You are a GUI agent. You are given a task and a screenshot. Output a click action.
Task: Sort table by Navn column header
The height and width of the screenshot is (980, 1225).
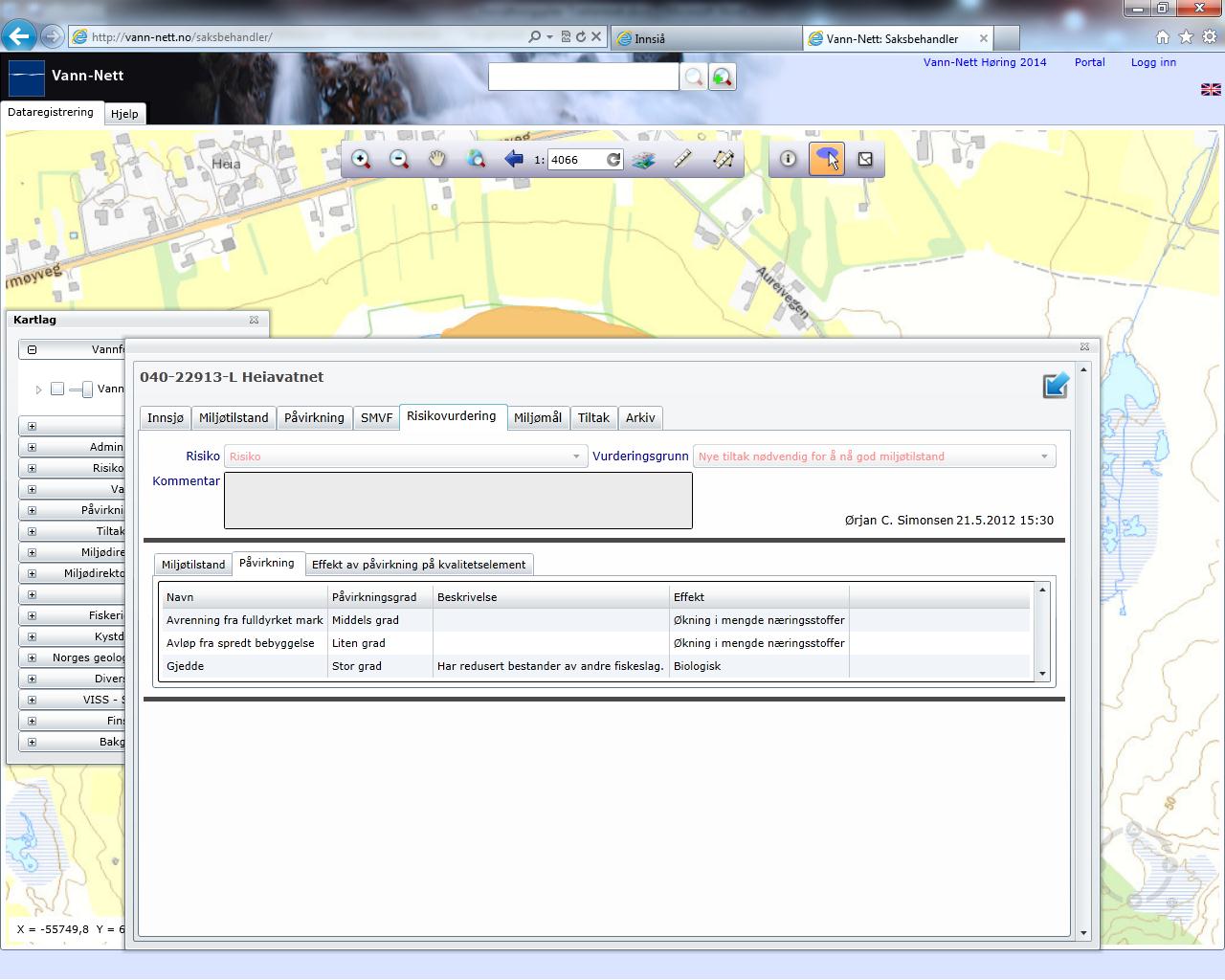244,597
